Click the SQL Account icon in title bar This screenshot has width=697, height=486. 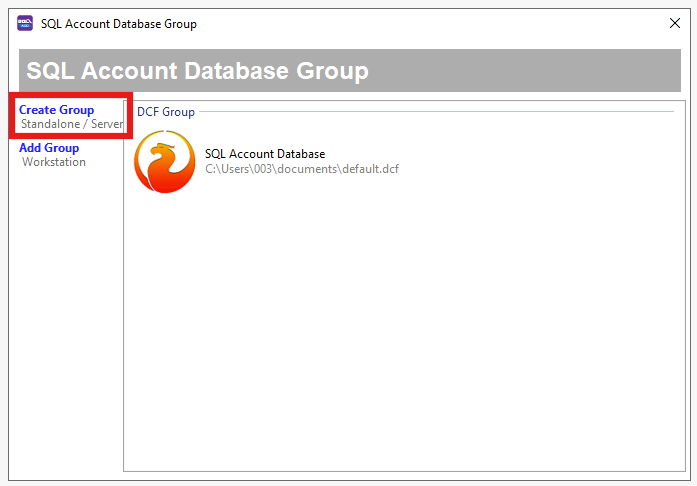tap(25, 23)
